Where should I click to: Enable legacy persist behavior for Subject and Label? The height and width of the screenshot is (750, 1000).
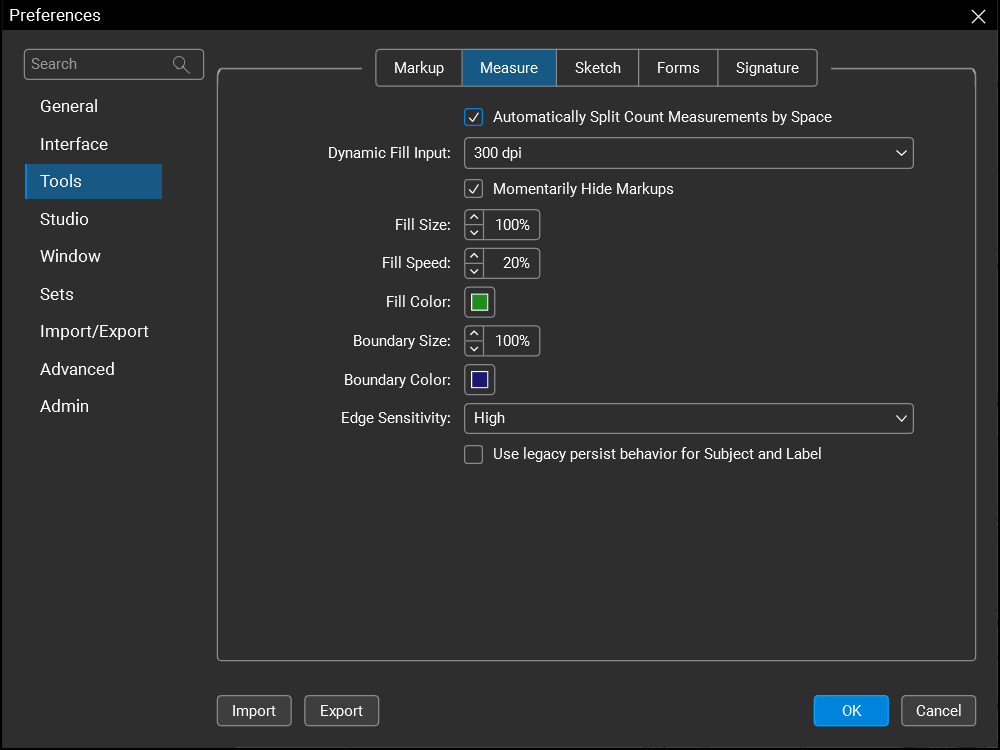click(474, 454)
